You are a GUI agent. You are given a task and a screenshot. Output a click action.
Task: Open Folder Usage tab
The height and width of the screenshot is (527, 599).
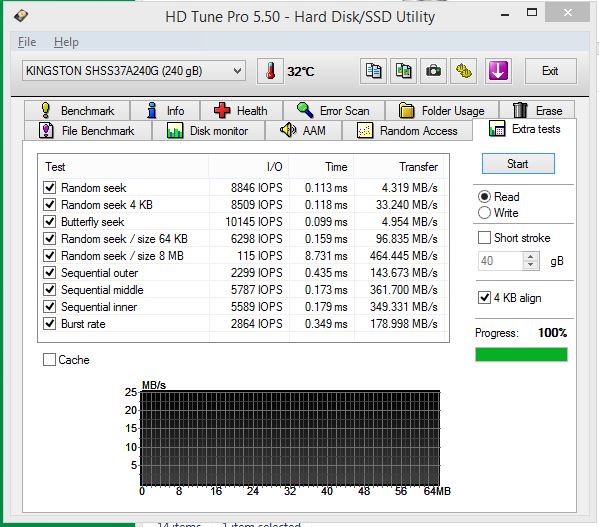click(x=442, y=111)
